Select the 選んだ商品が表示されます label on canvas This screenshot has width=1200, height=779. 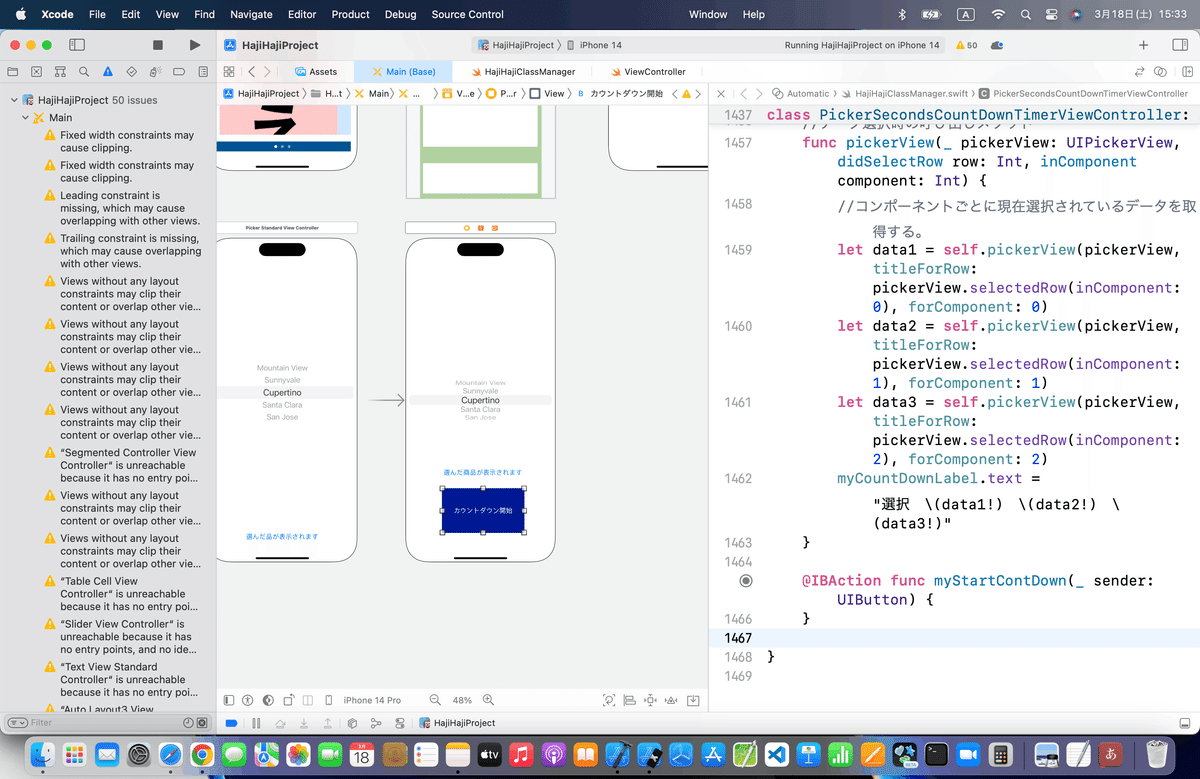(483, 472)
